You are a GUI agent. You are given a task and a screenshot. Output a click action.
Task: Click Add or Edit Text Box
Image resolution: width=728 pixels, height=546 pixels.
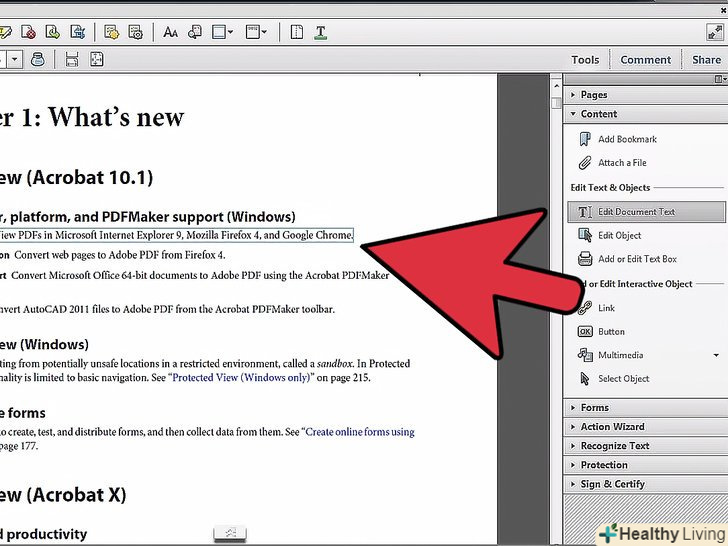pyautogui.click(x=637, y=259)
